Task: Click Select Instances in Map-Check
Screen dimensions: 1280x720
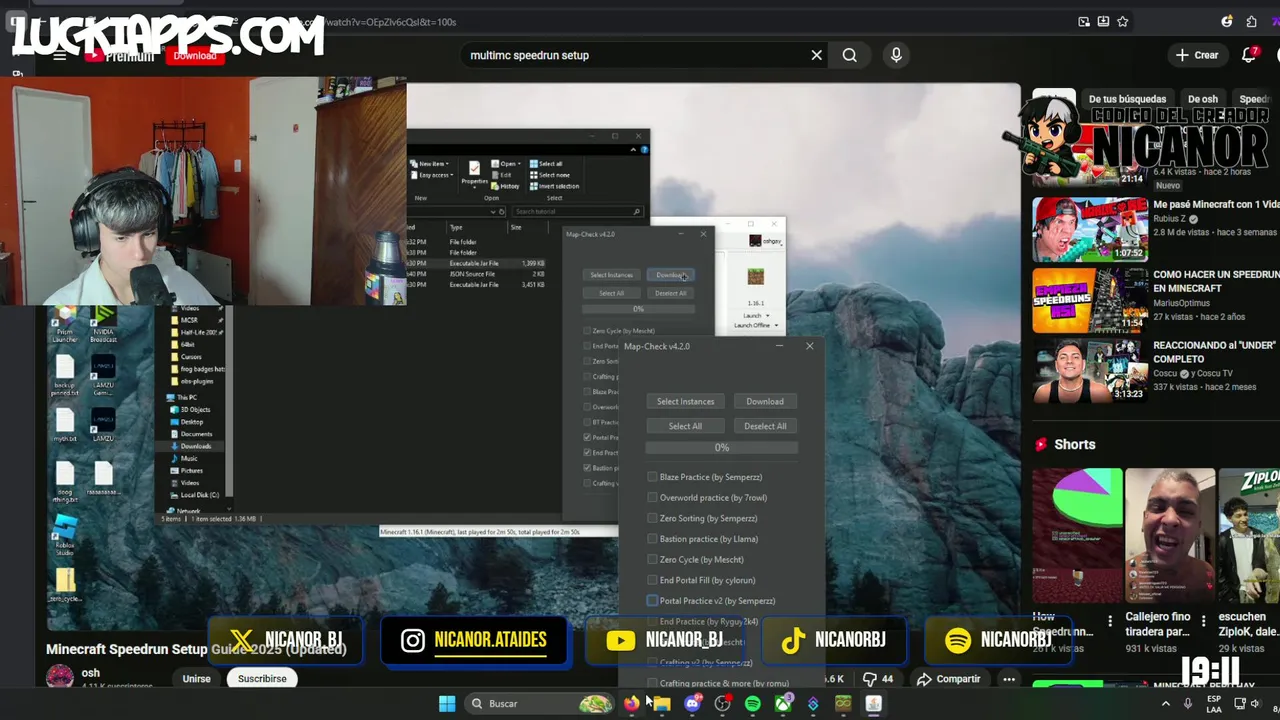Action: click(685, 401)
